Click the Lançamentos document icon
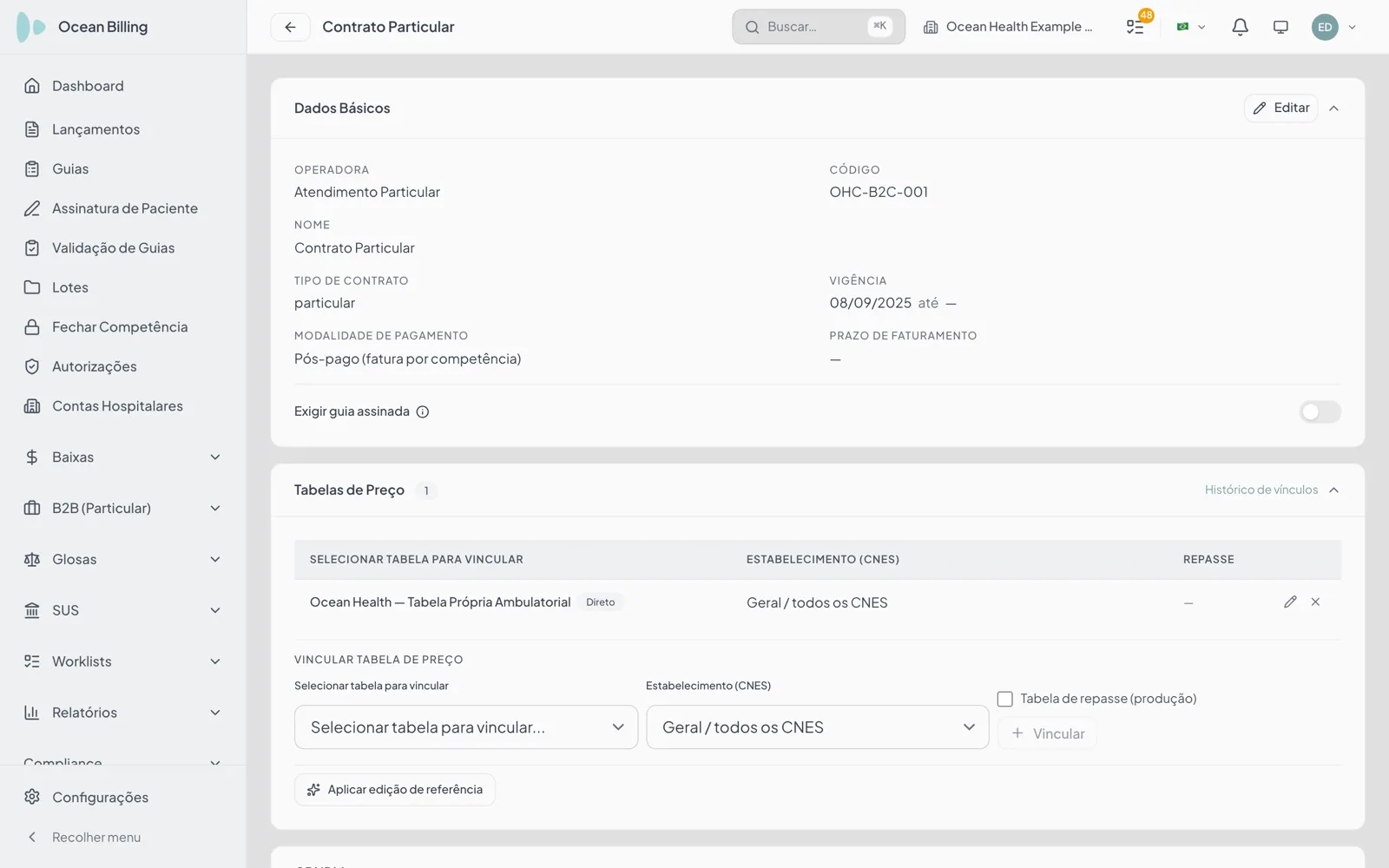Image resolution: width=1389 pixels, height=868 pixels. (x=32, y=129)
